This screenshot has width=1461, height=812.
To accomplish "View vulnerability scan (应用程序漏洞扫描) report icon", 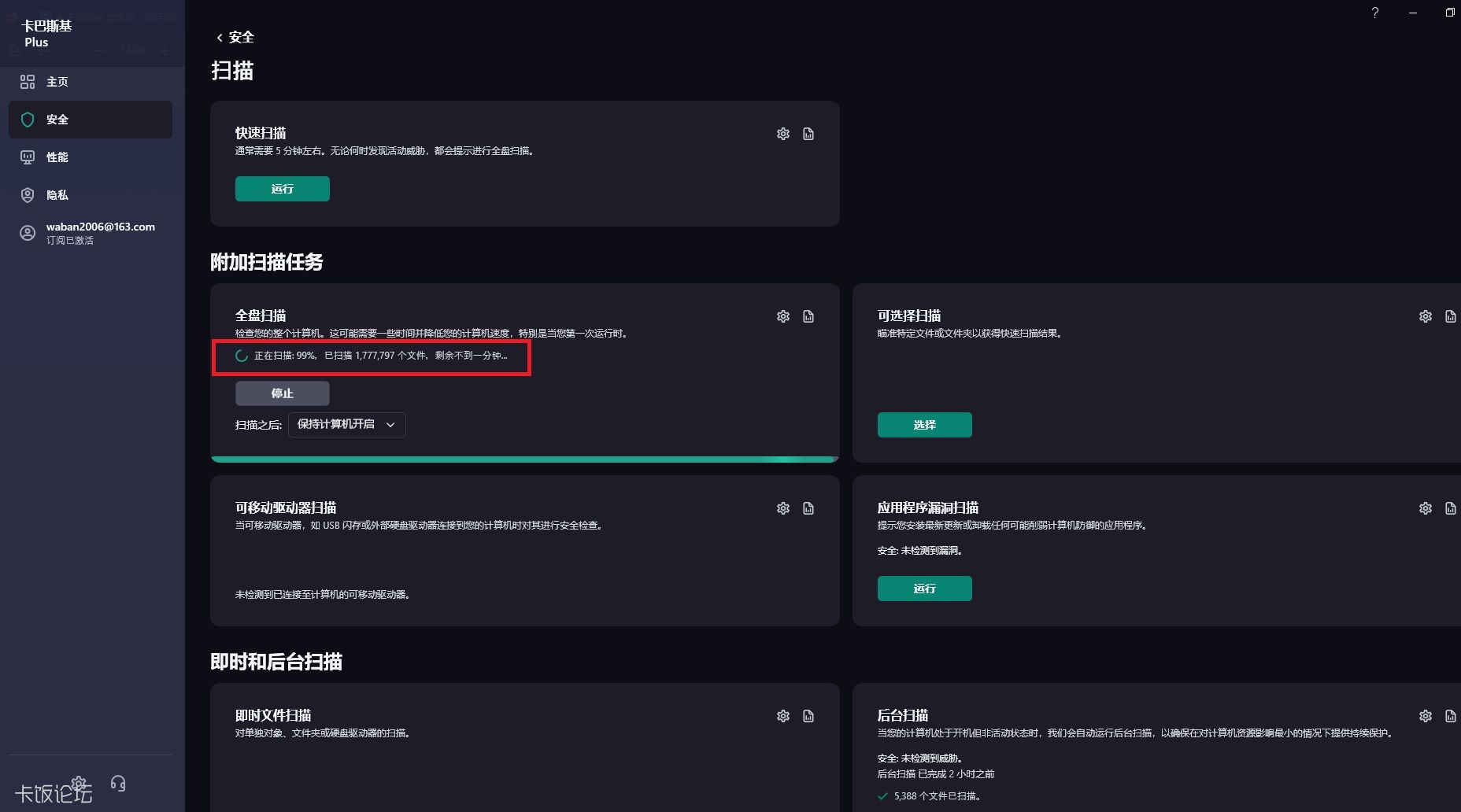I will click(x=1451, y=508).
